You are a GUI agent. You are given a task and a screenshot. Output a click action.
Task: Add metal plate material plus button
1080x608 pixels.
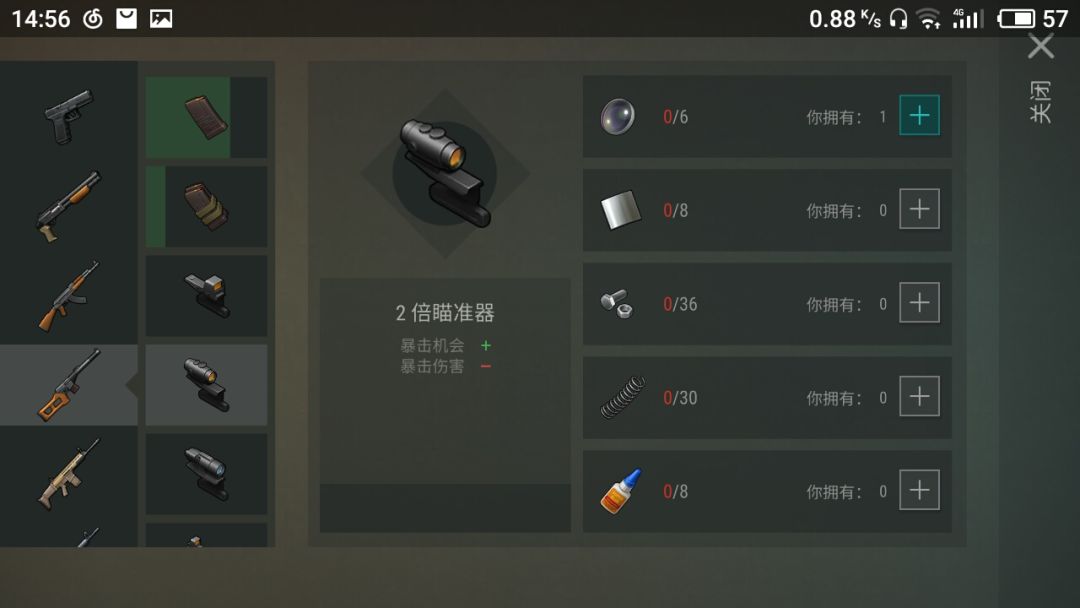(x=920, y=209)
